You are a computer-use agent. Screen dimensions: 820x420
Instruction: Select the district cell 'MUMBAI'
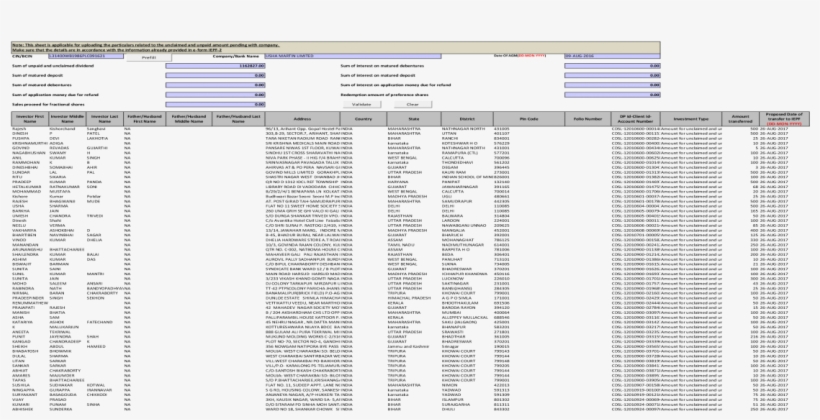467,312
